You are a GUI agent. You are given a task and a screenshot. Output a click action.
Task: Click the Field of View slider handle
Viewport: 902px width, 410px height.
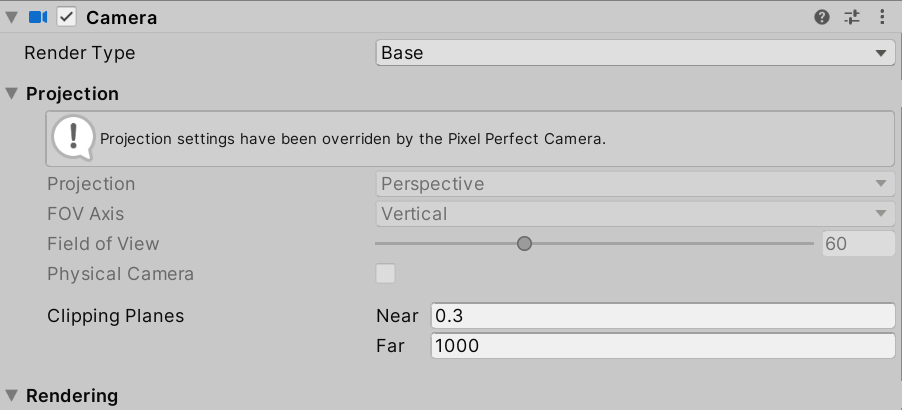[x=524, y=244]
